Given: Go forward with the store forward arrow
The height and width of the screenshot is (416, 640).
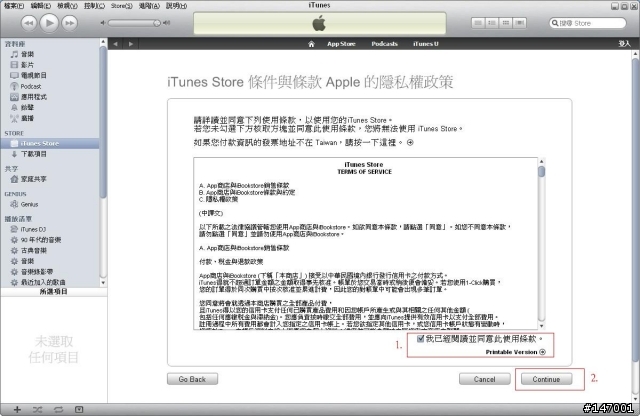Looking at the screenshot, I should point(131,44).
